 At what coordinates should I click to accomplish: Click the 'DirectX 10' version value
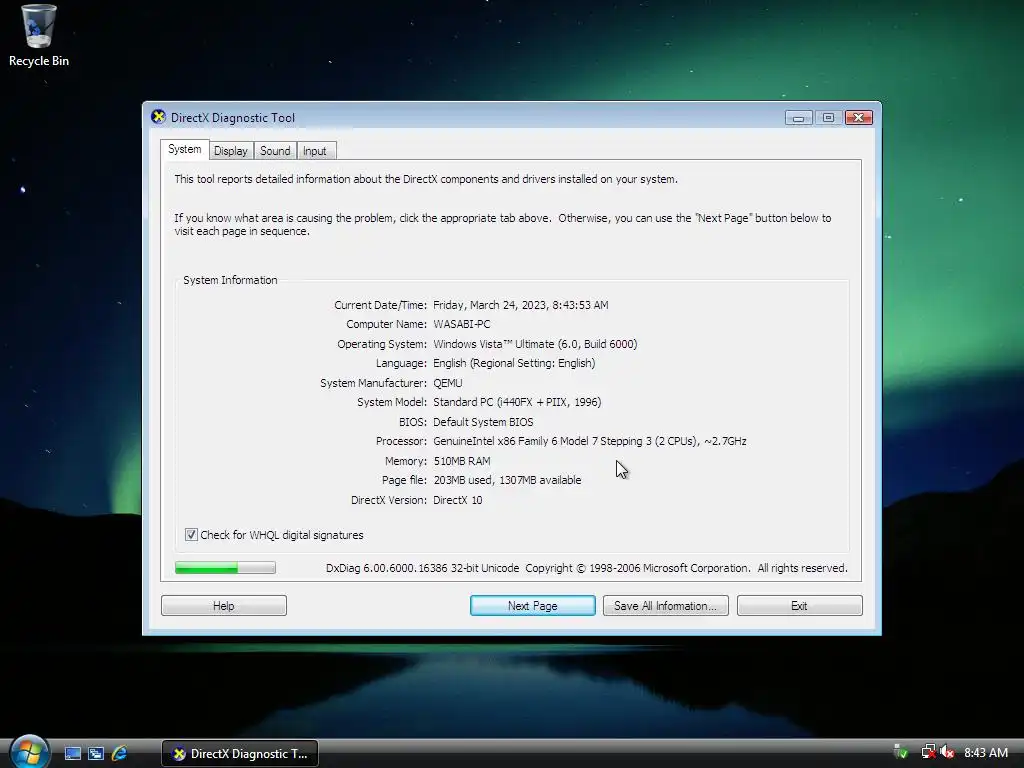[x=458, y=500]
